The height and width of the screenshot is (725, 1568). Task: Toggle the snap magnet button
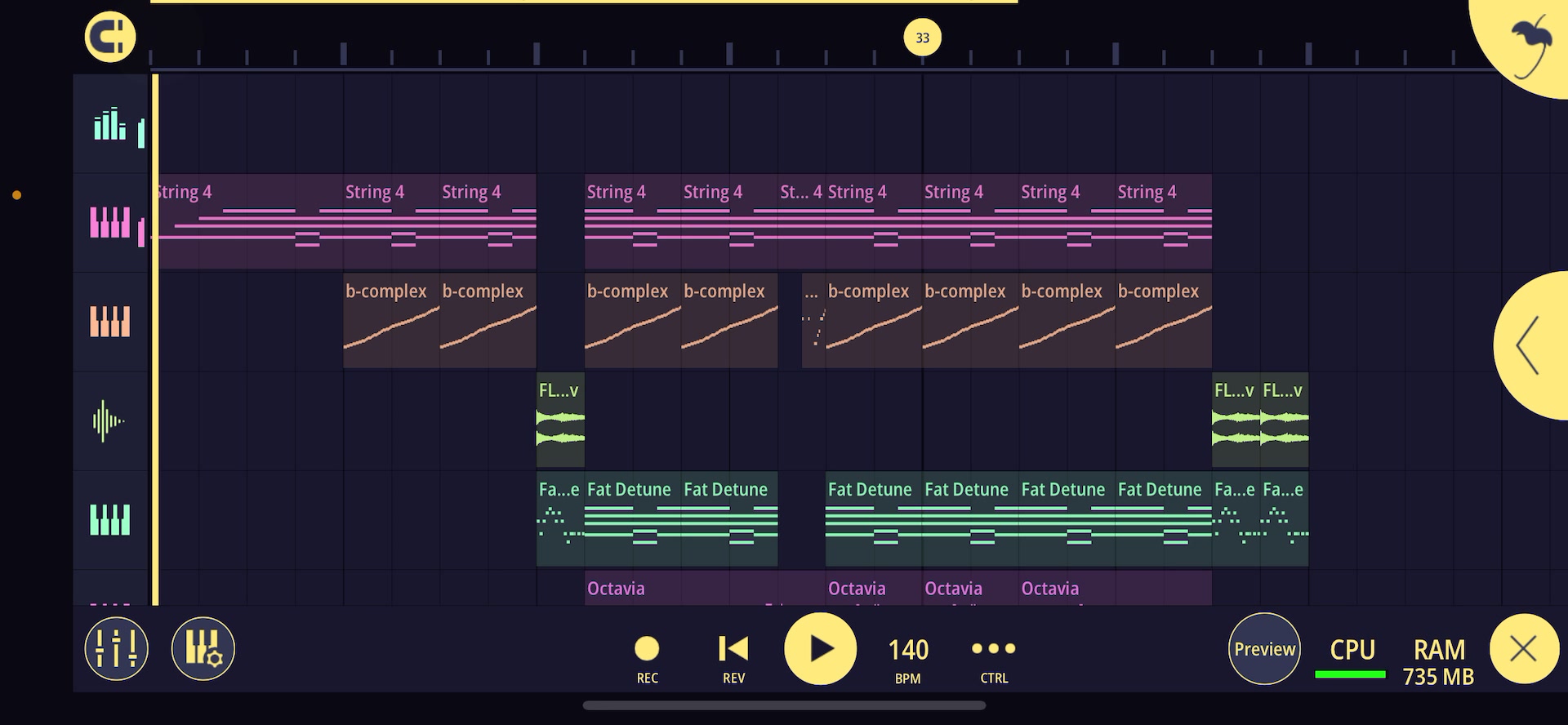[x=110, y=38]
